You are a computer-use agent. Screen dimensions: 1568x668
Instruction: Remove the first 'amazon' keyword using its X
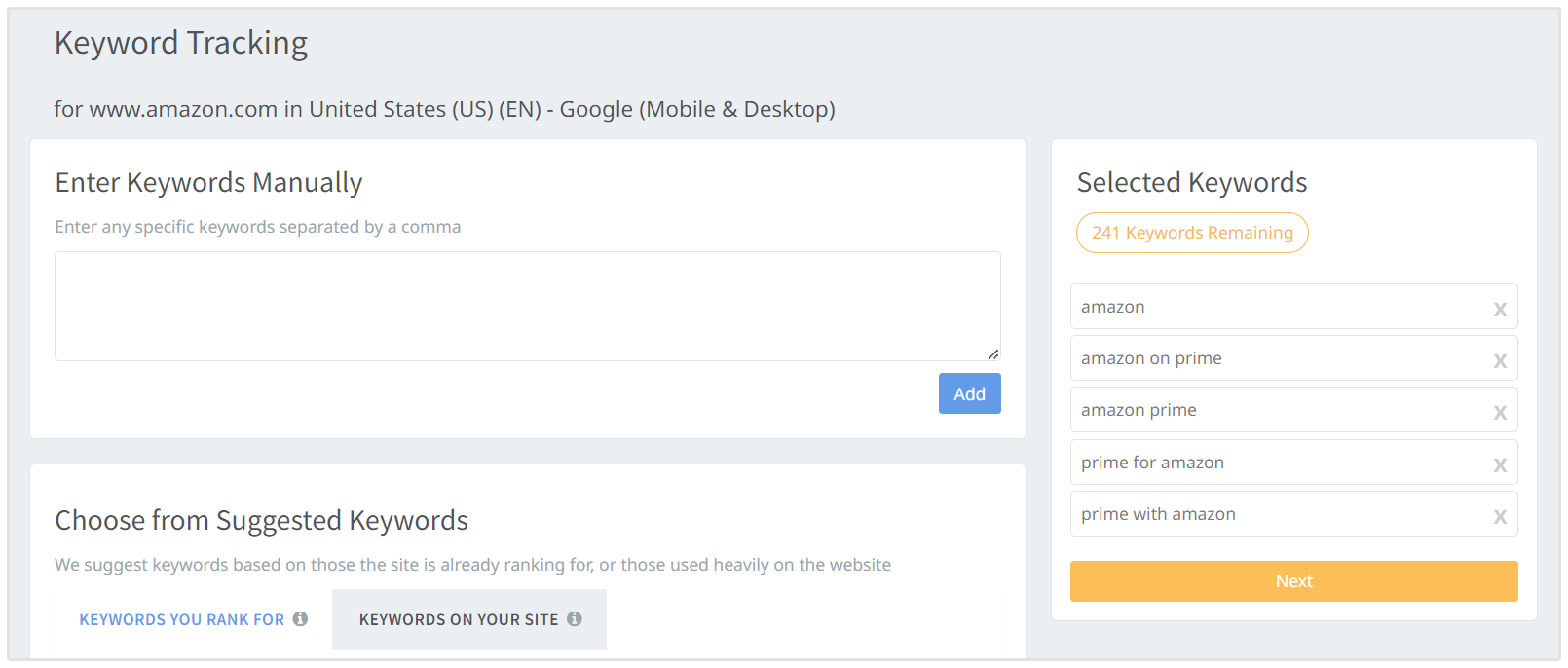point(1500,310)
